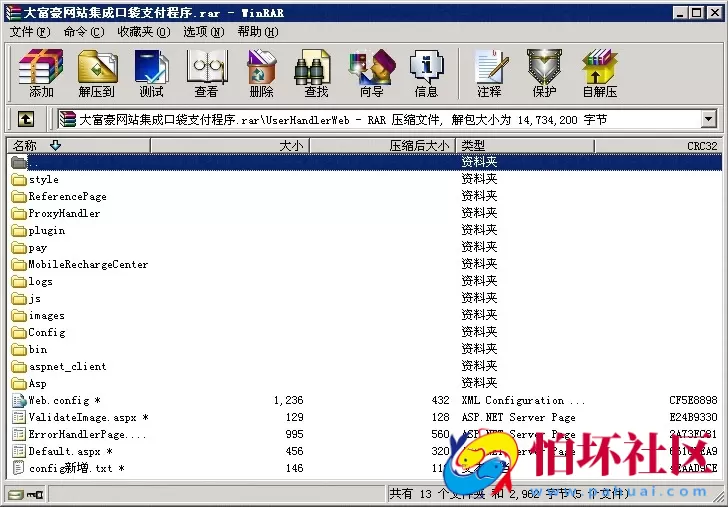Click Web.config size value 1,236
728x507 pixels.
click(288, 400)
